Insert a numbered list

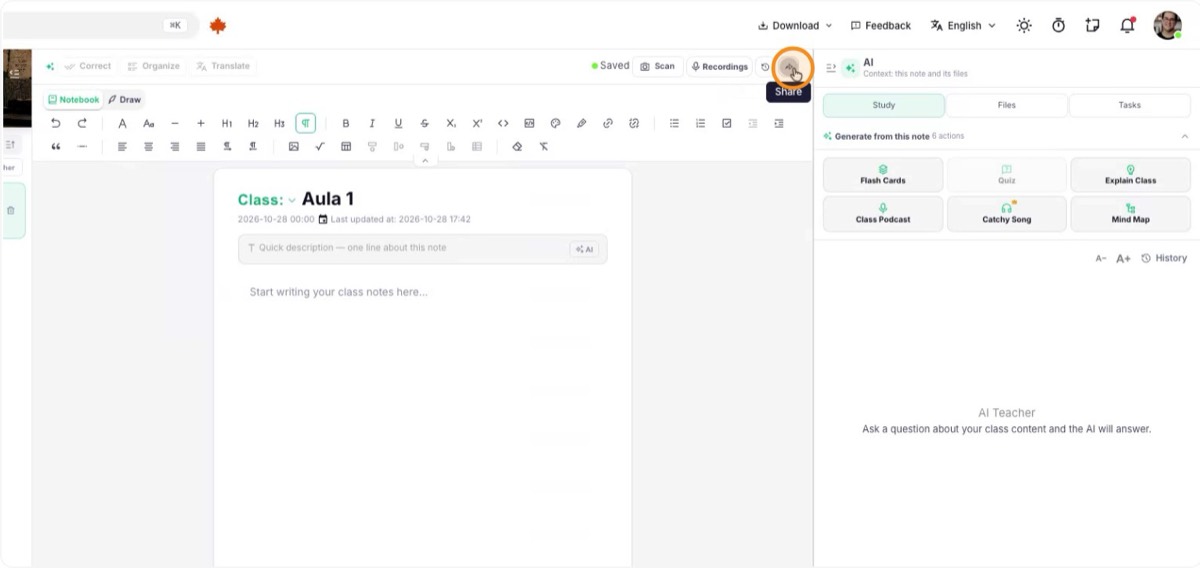(700, 123)
